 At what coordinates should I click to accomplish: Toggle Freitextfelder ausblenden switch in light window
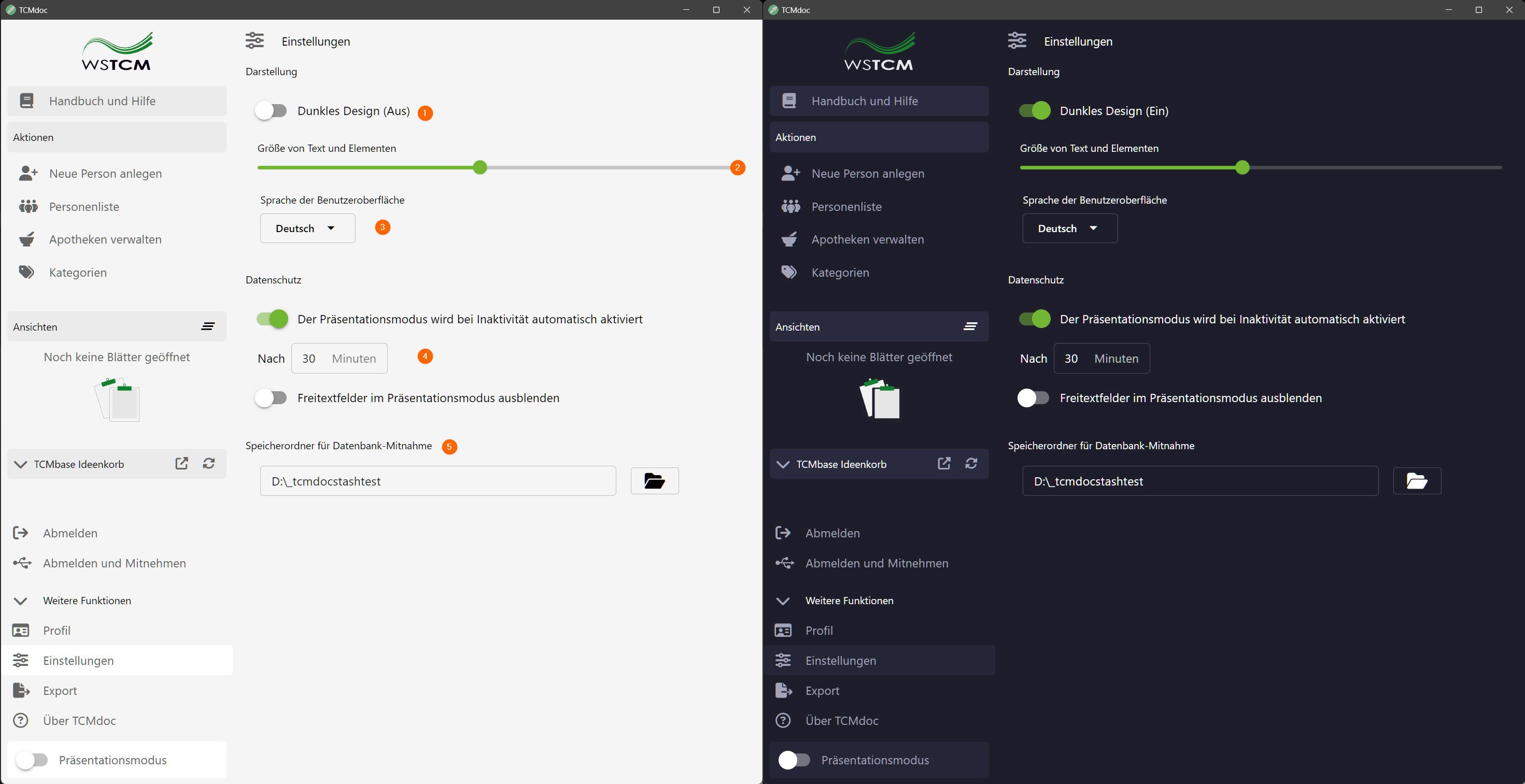point(272,397)
